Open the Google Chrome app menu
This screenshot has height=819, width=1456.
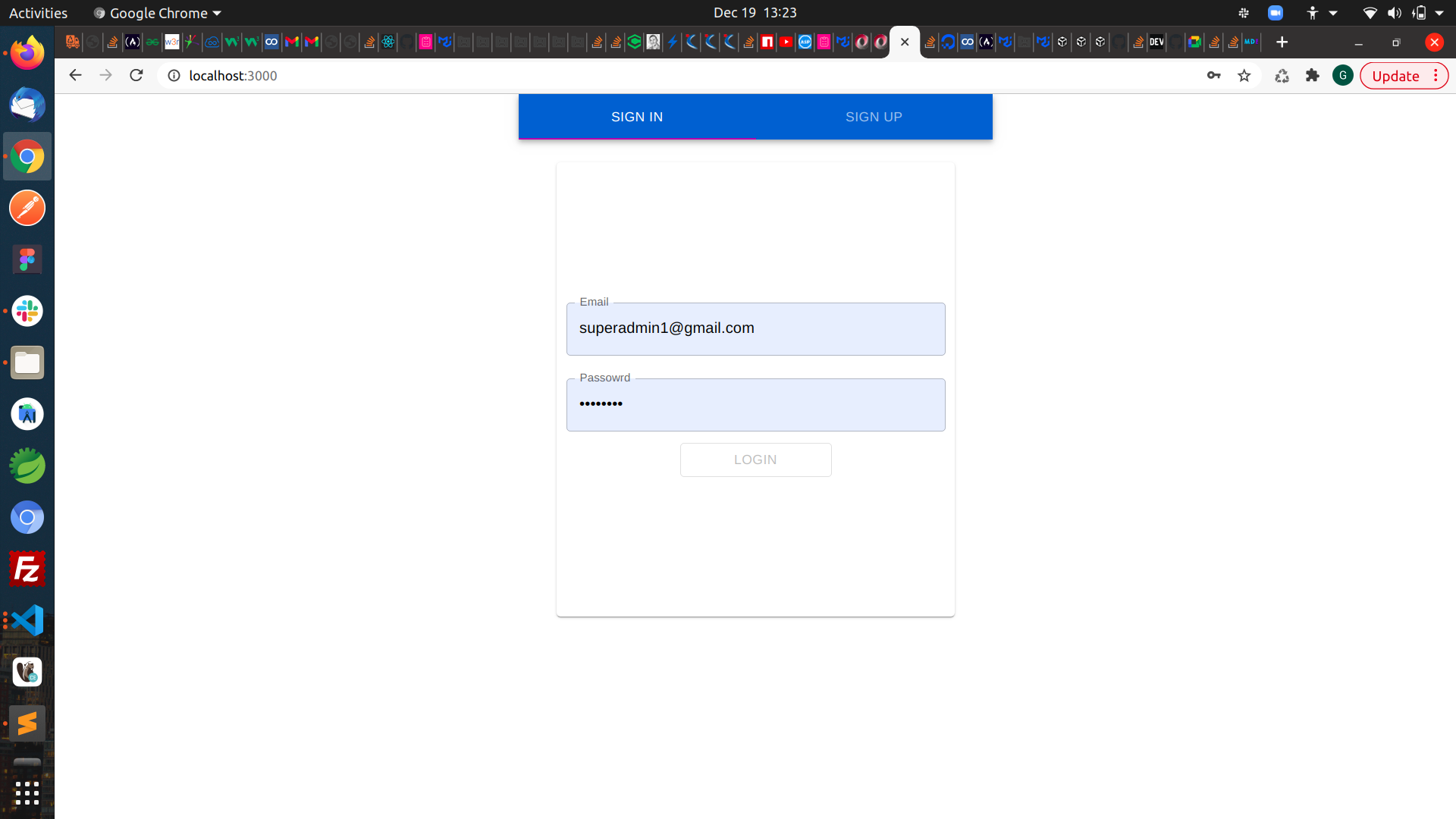point(158,13)
